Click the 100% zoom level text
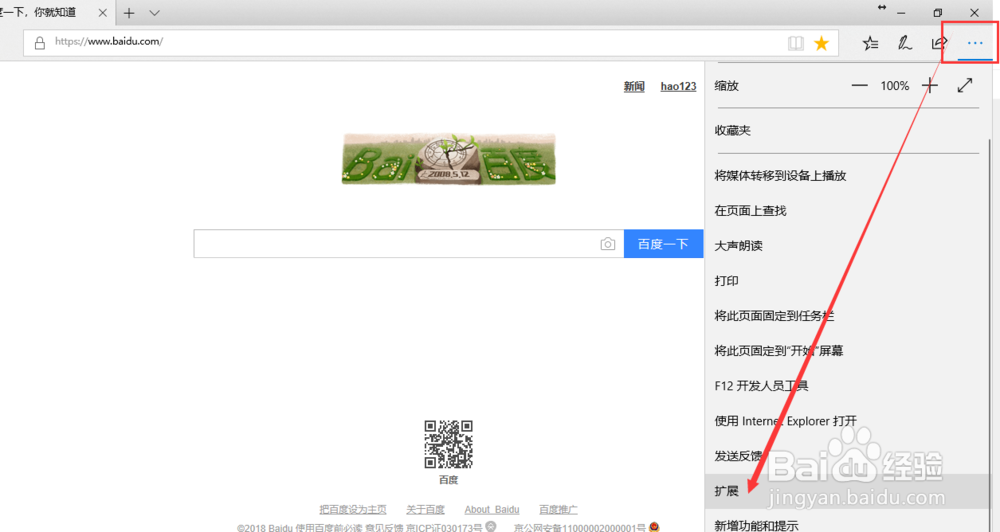 pos(895,85)
